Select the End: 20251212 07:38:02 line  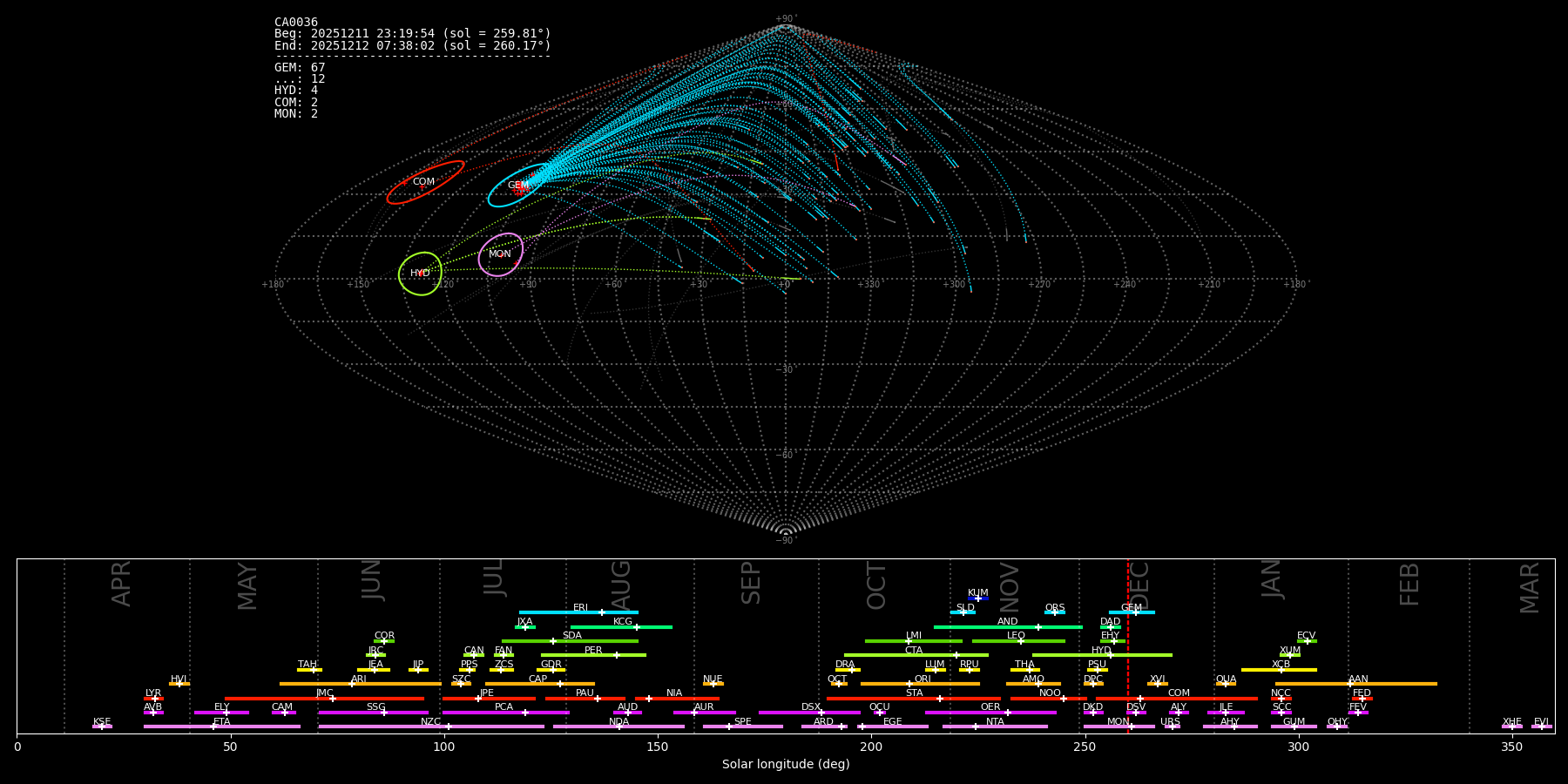[413, 45]
